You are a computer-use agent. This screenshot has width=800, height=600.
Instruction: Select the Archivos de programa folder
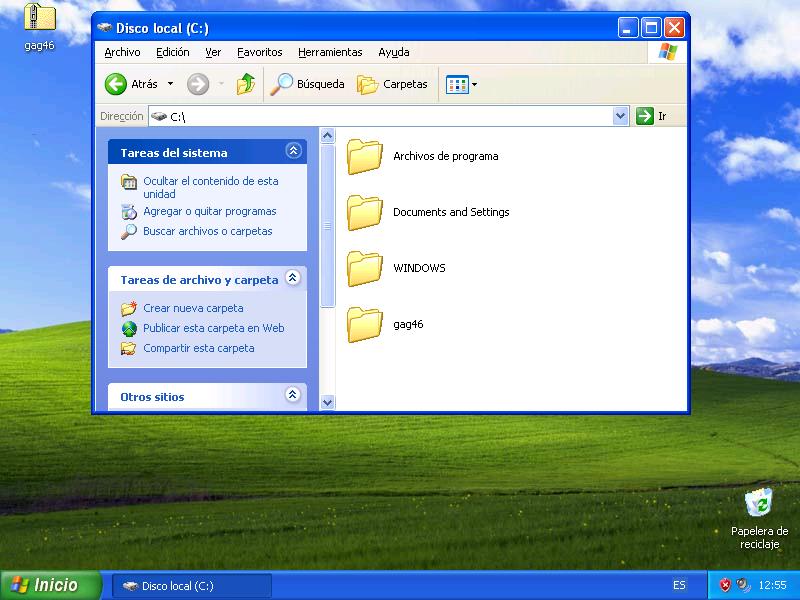[x=365, y=156]
